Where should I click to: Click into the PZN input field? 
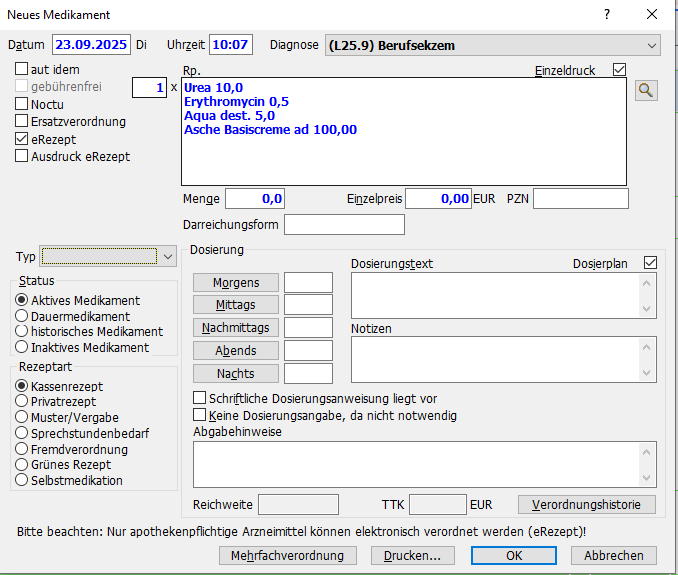click(x=580, y=199)
